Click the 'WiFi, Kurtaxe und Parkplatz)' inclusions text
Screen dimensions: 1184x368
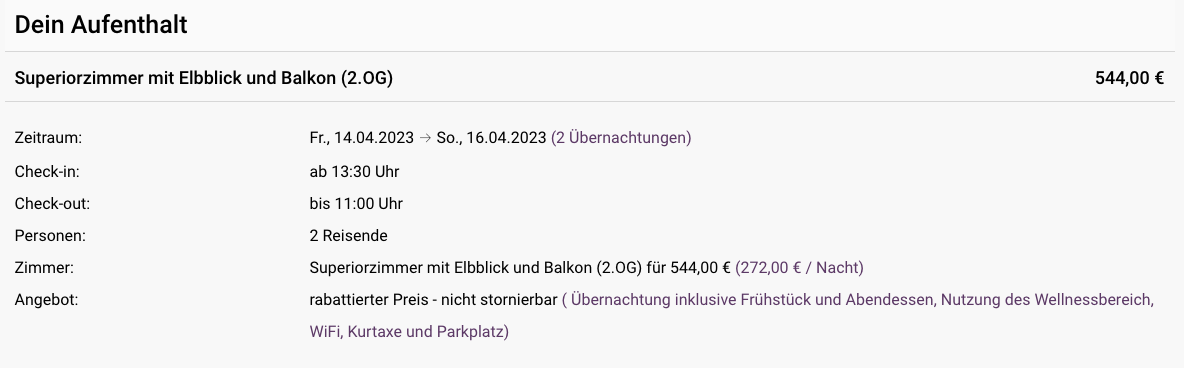pyautogui.click(x=409, y=332)
